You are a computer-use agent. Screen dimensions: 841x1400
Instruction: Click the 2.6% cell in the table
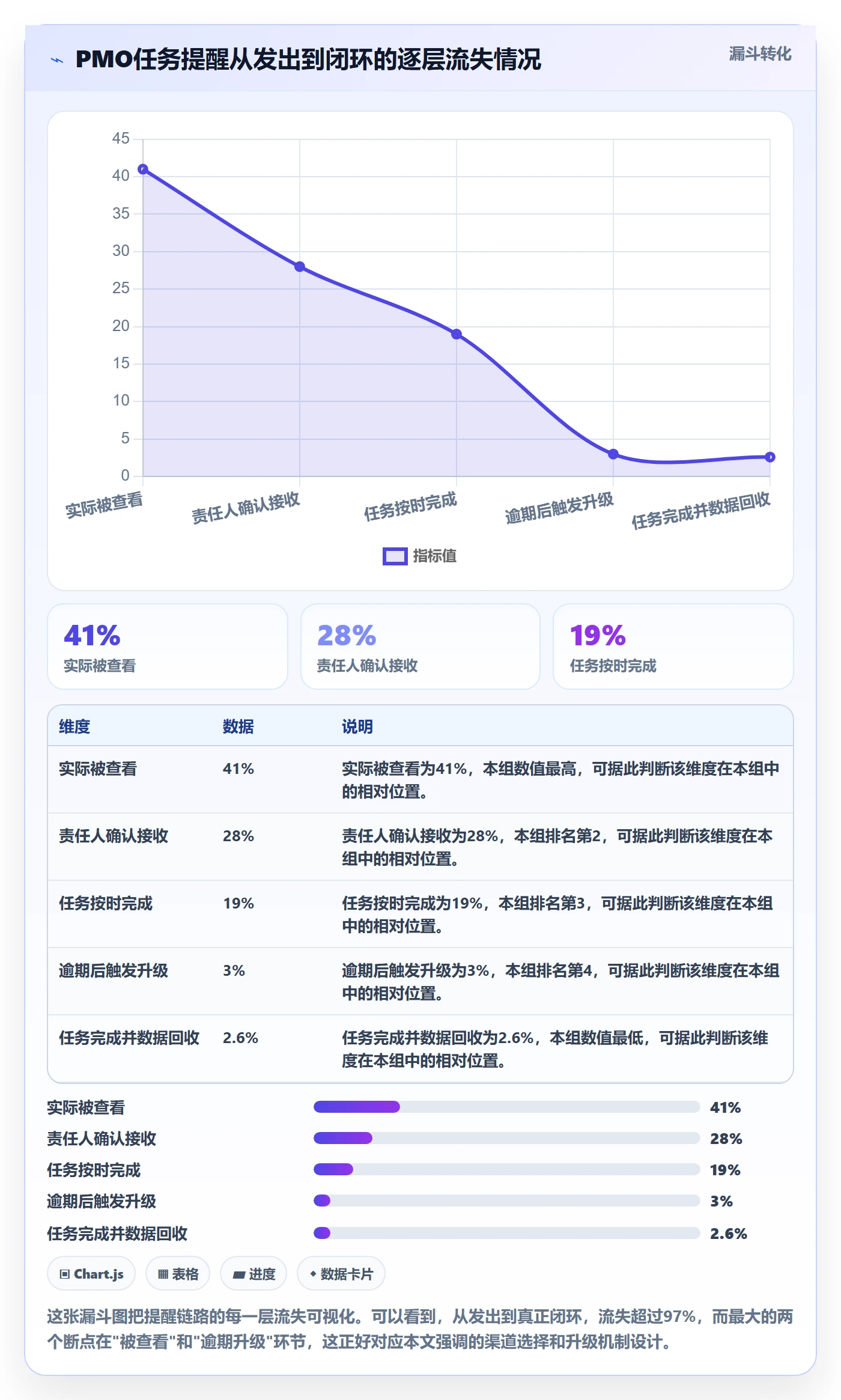(x=240, y=1038)
